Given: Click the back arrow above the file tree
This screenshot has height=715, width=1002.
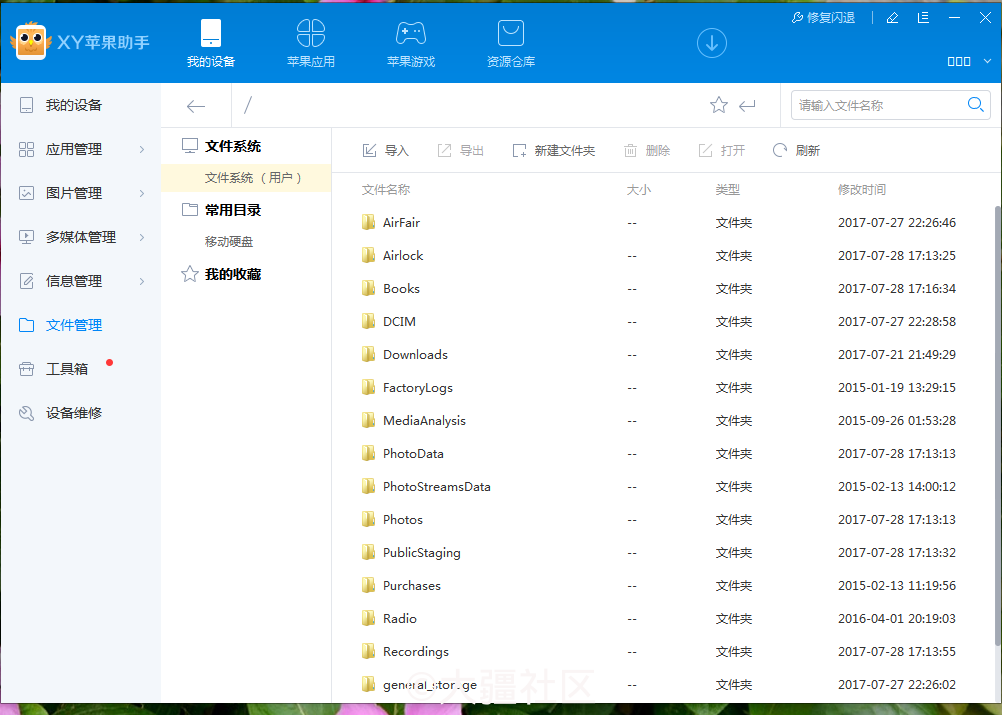Looking at the screenshot, I should click(x=196, y=105).
